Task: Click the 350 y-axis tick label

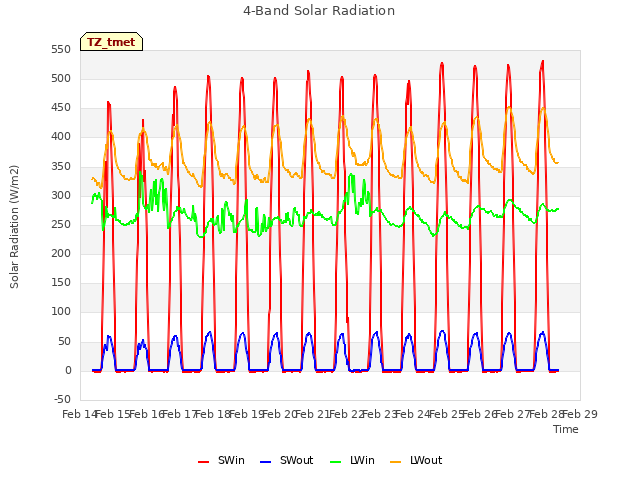Action: (61, 167)
